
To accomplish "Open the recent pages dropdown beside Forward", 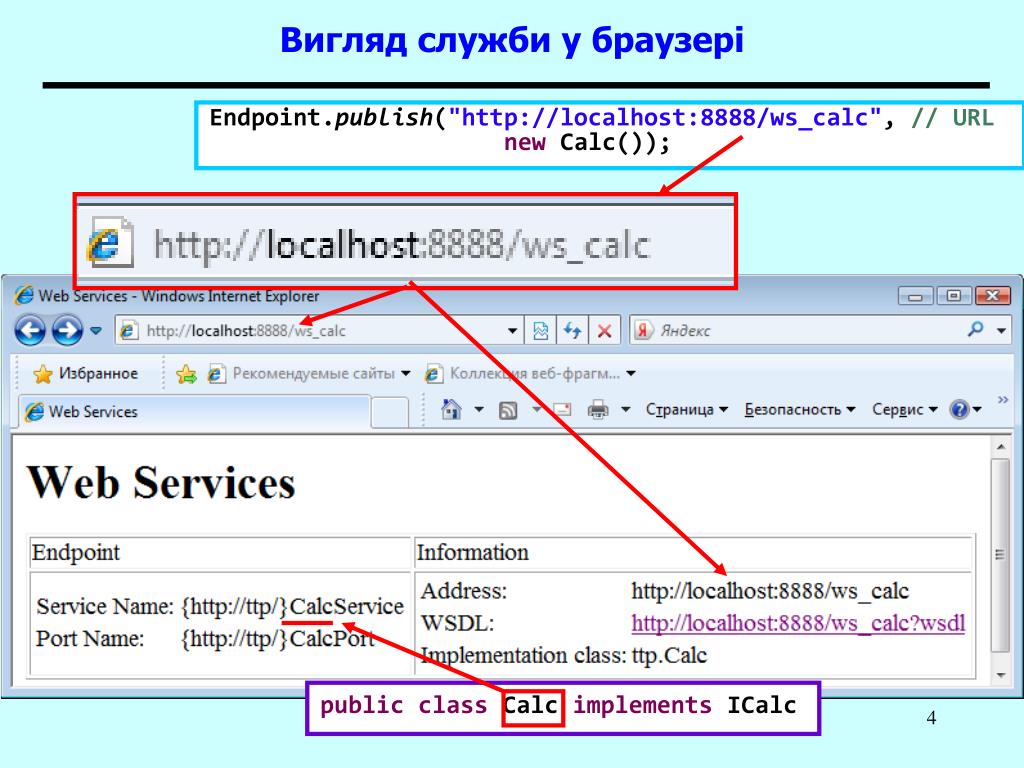I will (x=96, y=330).
